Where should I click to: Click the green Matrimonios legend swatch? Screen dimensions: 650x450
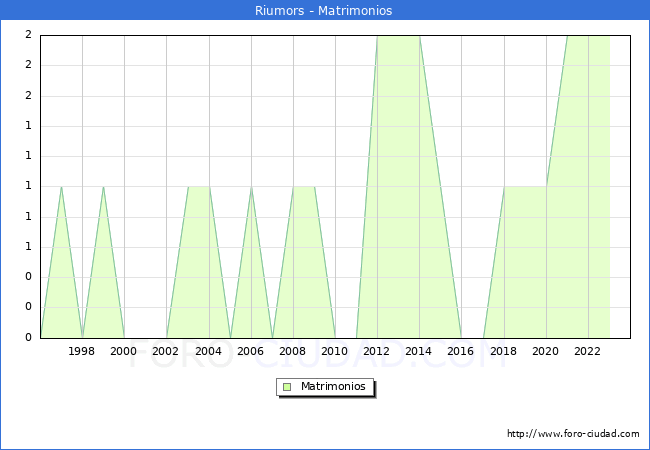coord(287,387)
